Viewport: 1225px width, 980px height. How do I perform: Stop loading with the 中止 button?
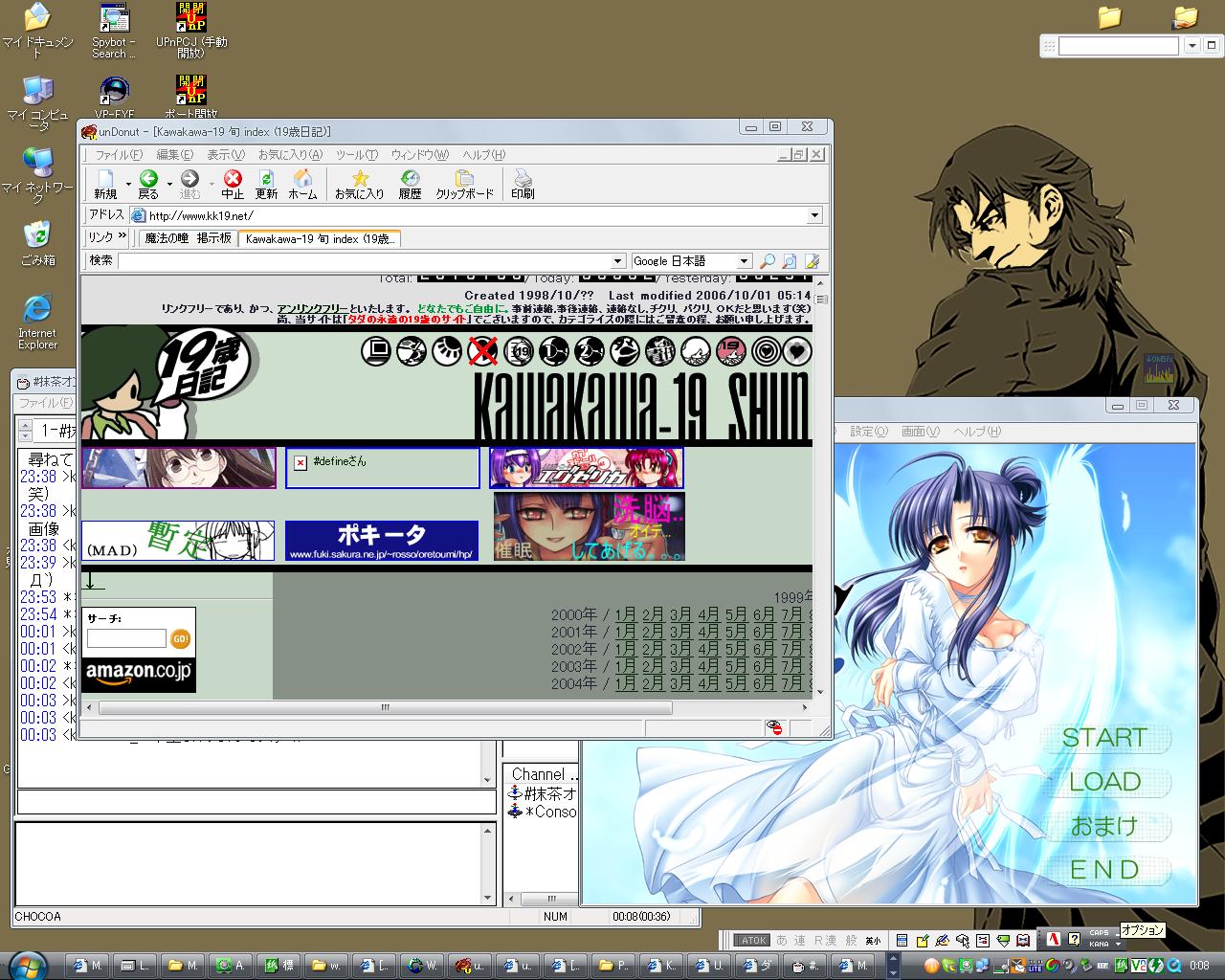point(233,184)
